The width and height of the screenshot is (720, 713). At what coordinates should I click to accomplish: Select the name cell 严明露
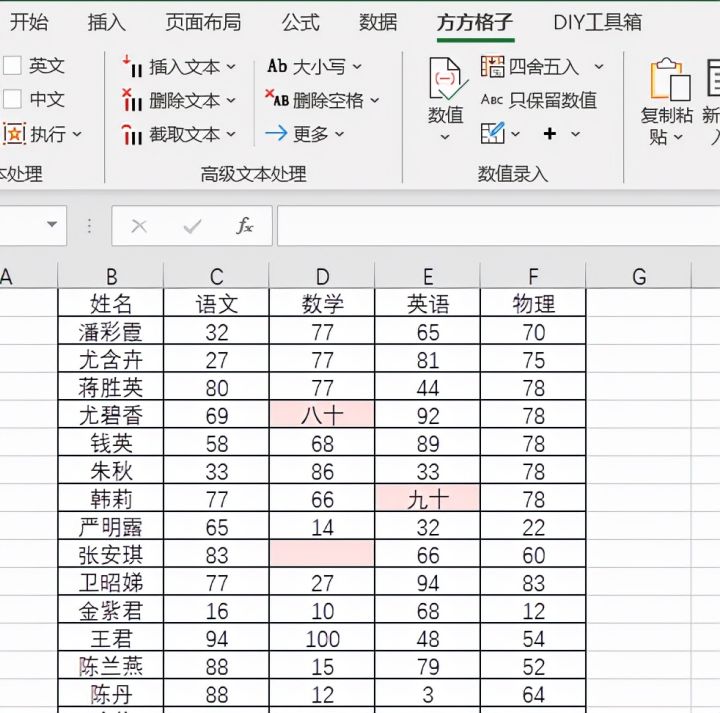pyautogui.click(x=111, y=526)
